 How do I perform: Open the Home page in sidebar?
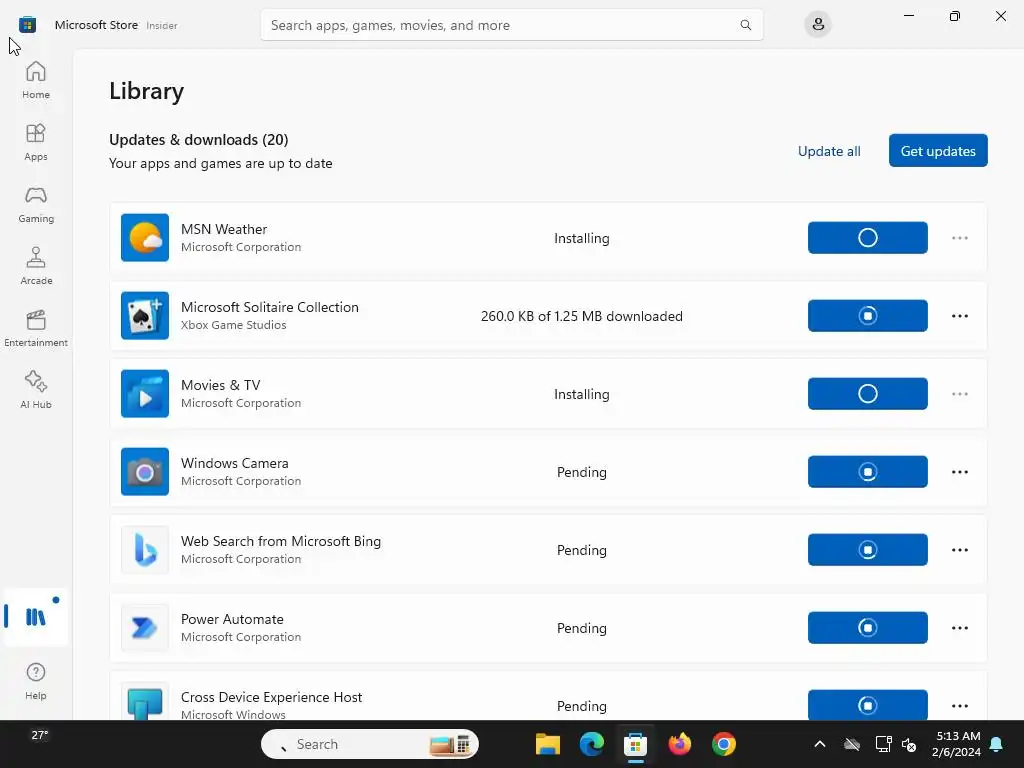click(36, 80)
